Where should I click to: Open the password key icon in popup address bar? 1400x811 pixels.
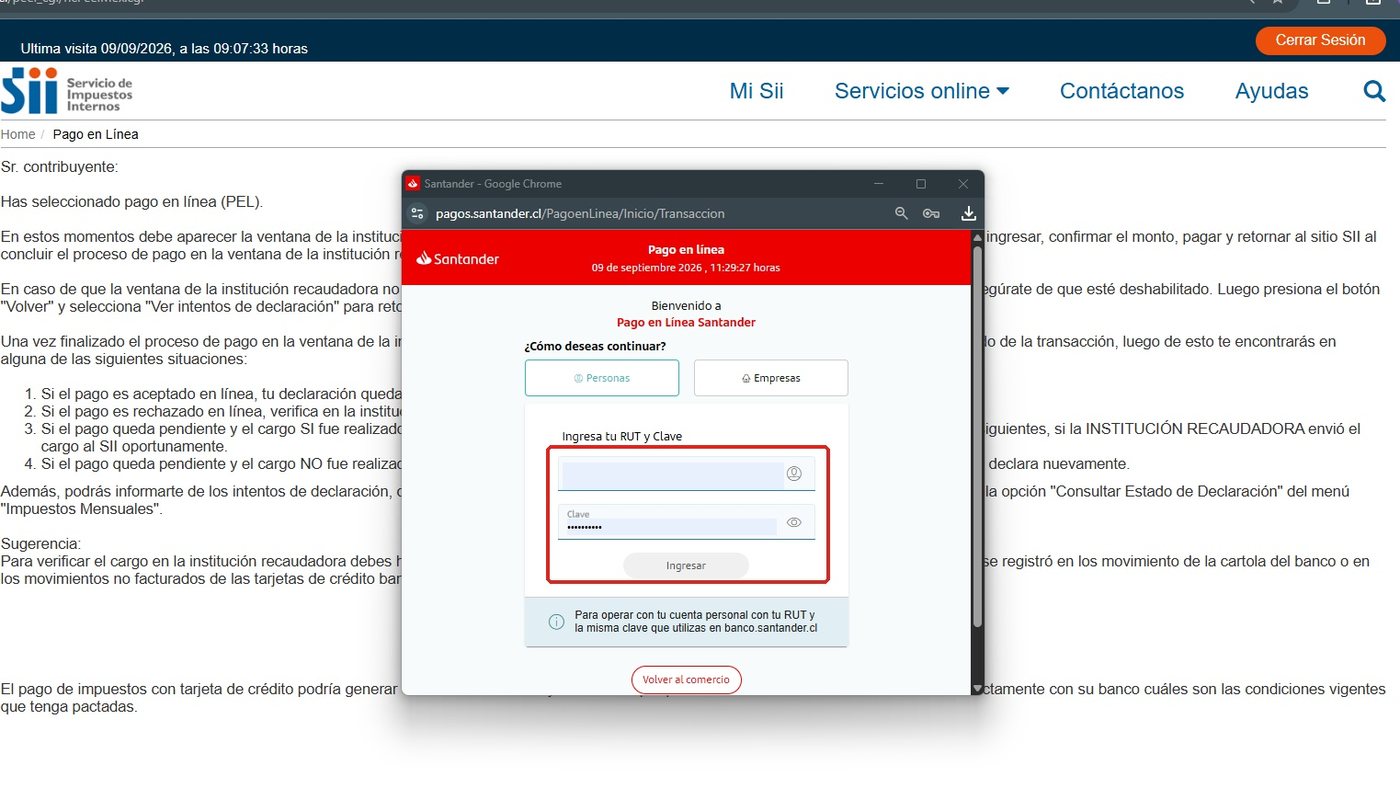tap(931, 213)
